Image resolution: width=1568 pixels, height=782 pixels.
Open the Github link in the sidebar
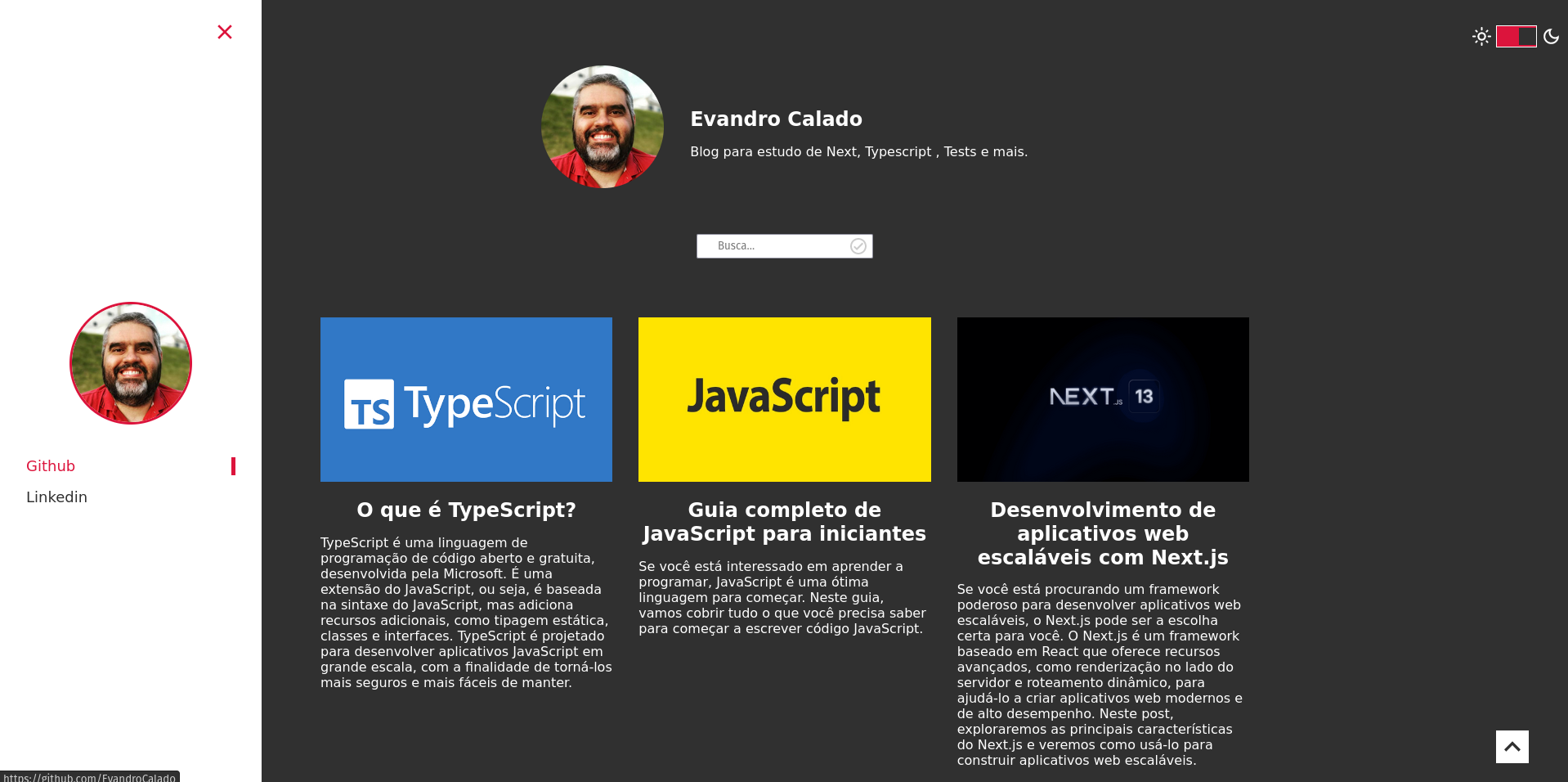[51, 465]
